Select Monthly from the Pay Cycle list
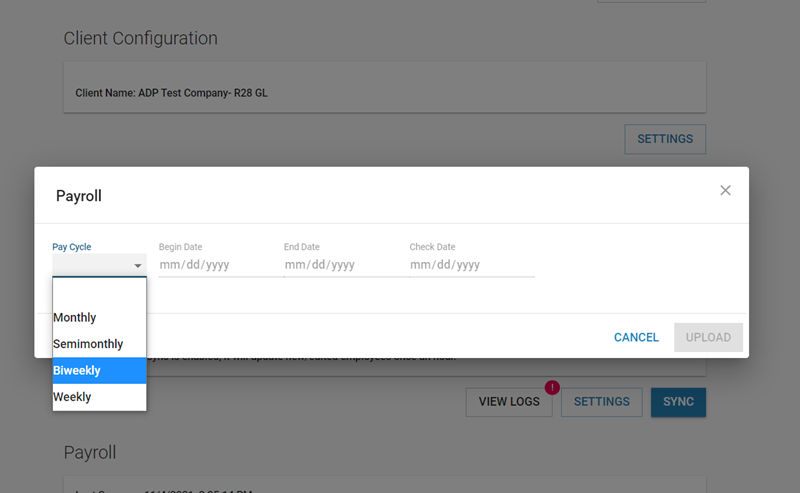 click(x=99, y=318)
